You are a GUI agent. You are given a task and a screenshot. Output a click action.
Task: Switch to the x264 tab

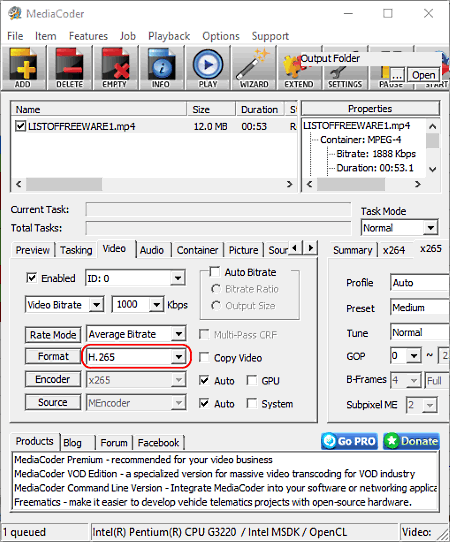click(394, 250)
